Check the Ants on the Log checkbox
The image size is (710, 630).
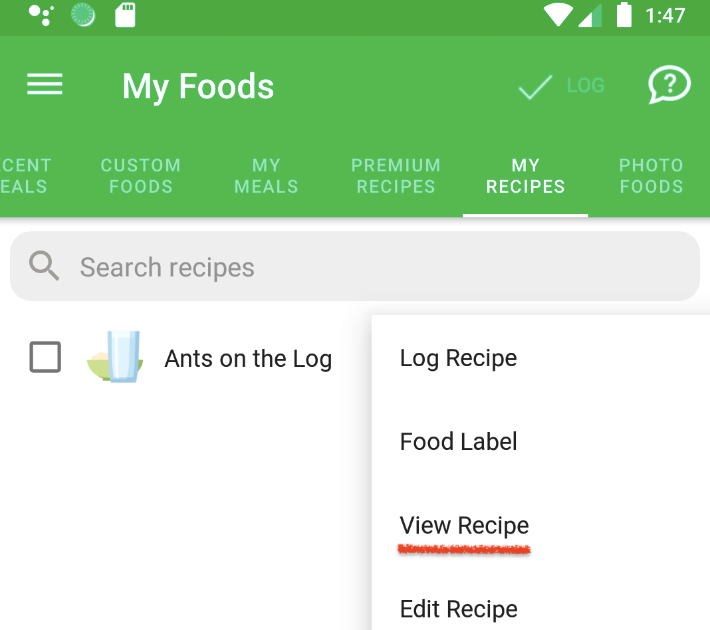(x=45, y=357)
